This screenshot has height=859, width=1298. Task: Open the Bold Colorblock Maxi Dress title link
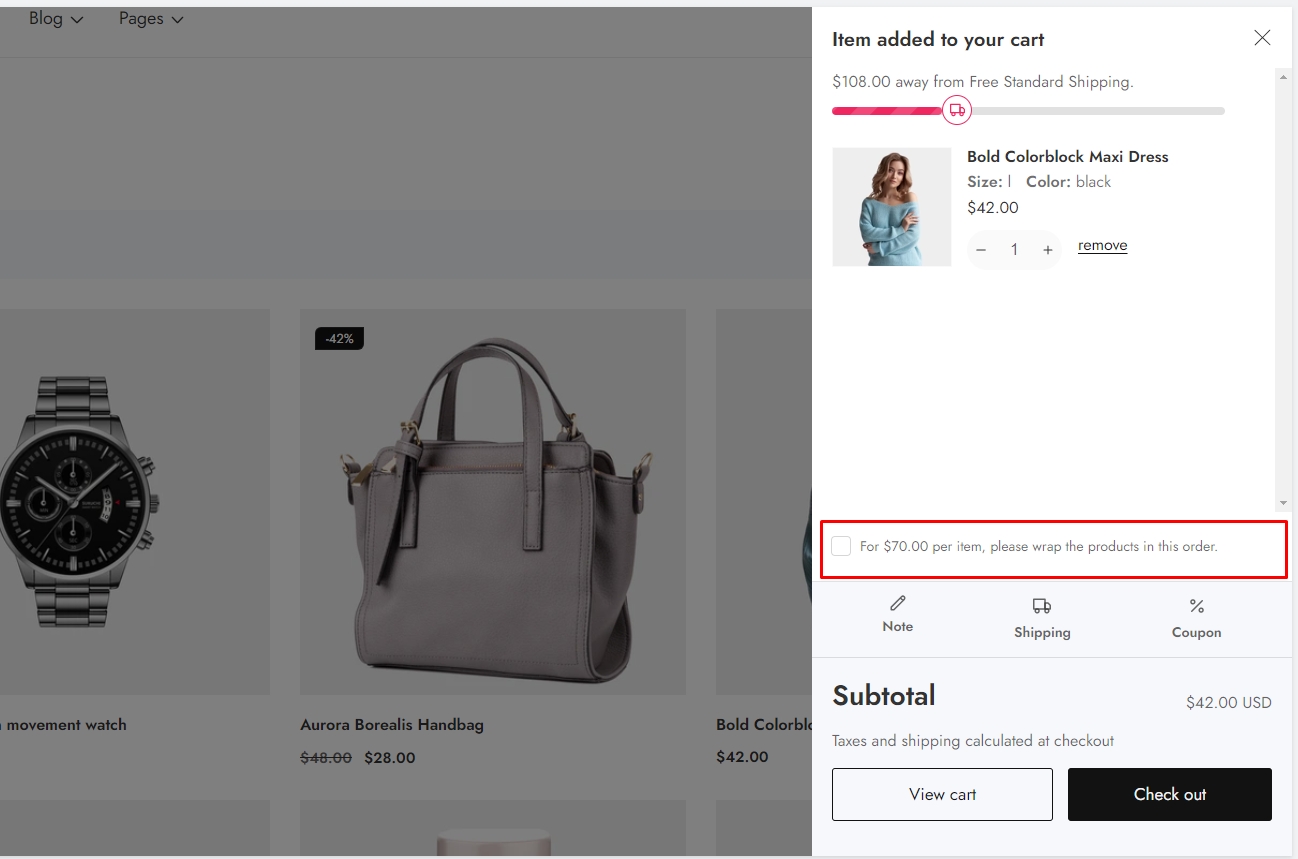[x=1067, y=157]
